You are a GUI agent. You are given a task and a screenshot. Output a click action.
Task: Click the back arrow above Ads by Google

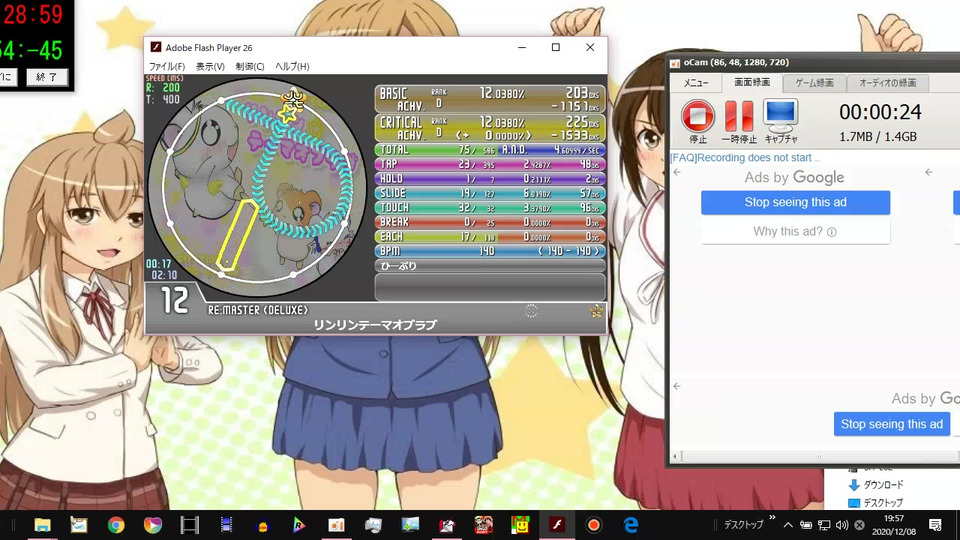(x=677, y=172)
